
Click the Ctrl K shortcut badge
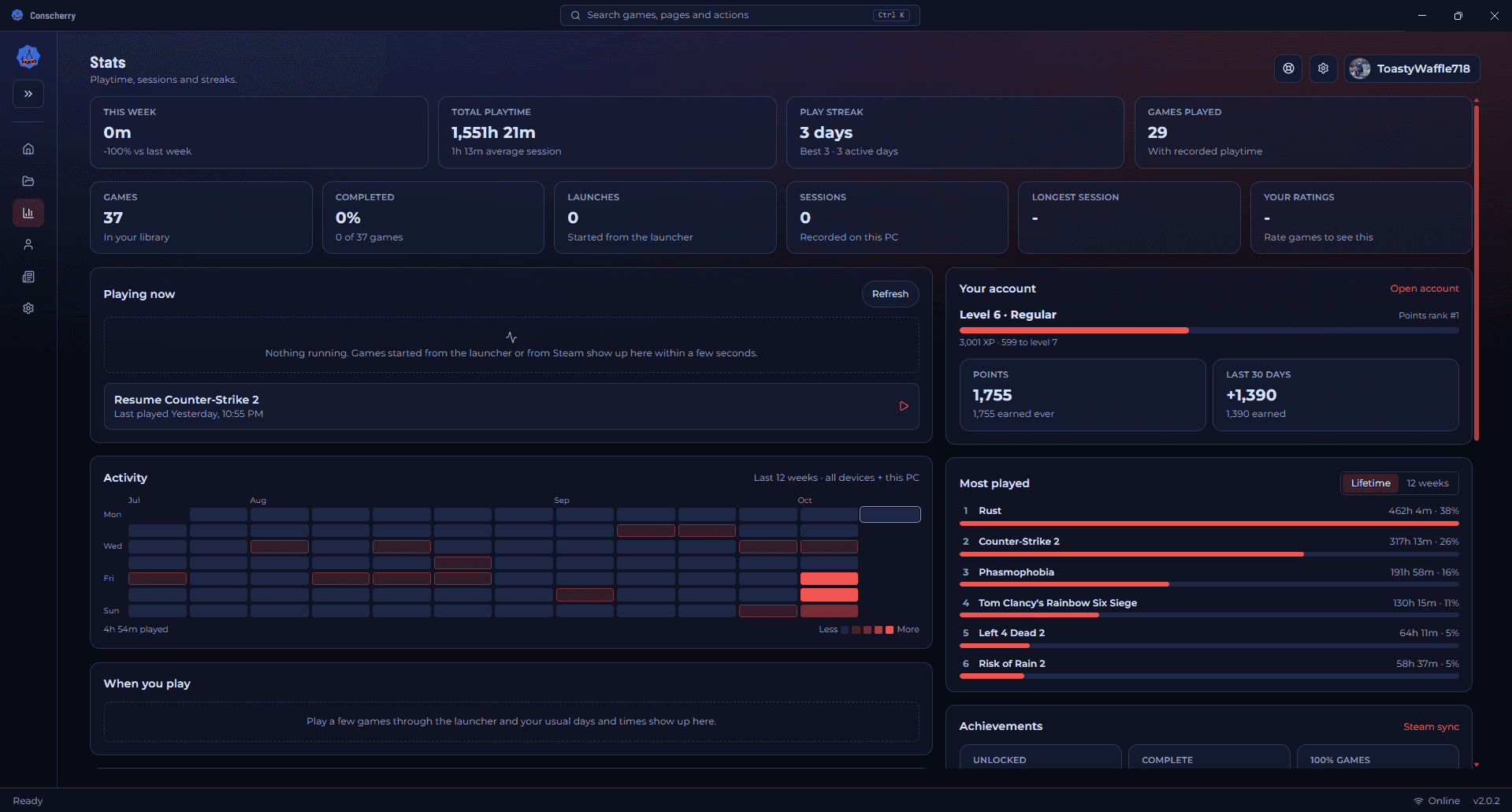pyautogui.click(x=891, y=15)
